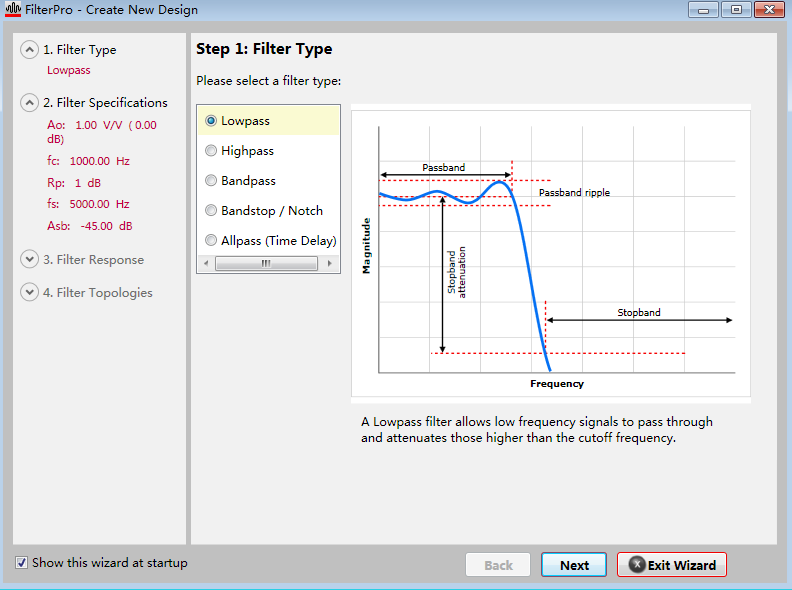The height and width of the screenshot is (590, 792).
Task: Click the FilterPro waveform app icon
Action: 13,9
